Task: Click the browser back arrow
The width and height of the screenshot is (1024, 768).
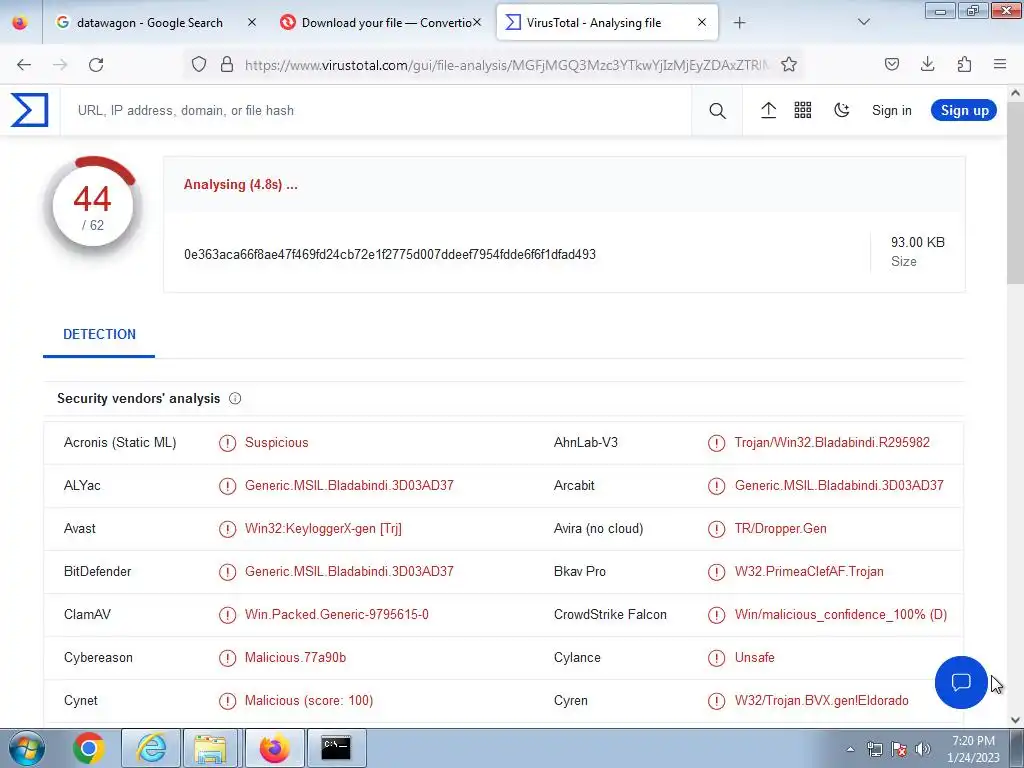Action: [x=24, y=64]
